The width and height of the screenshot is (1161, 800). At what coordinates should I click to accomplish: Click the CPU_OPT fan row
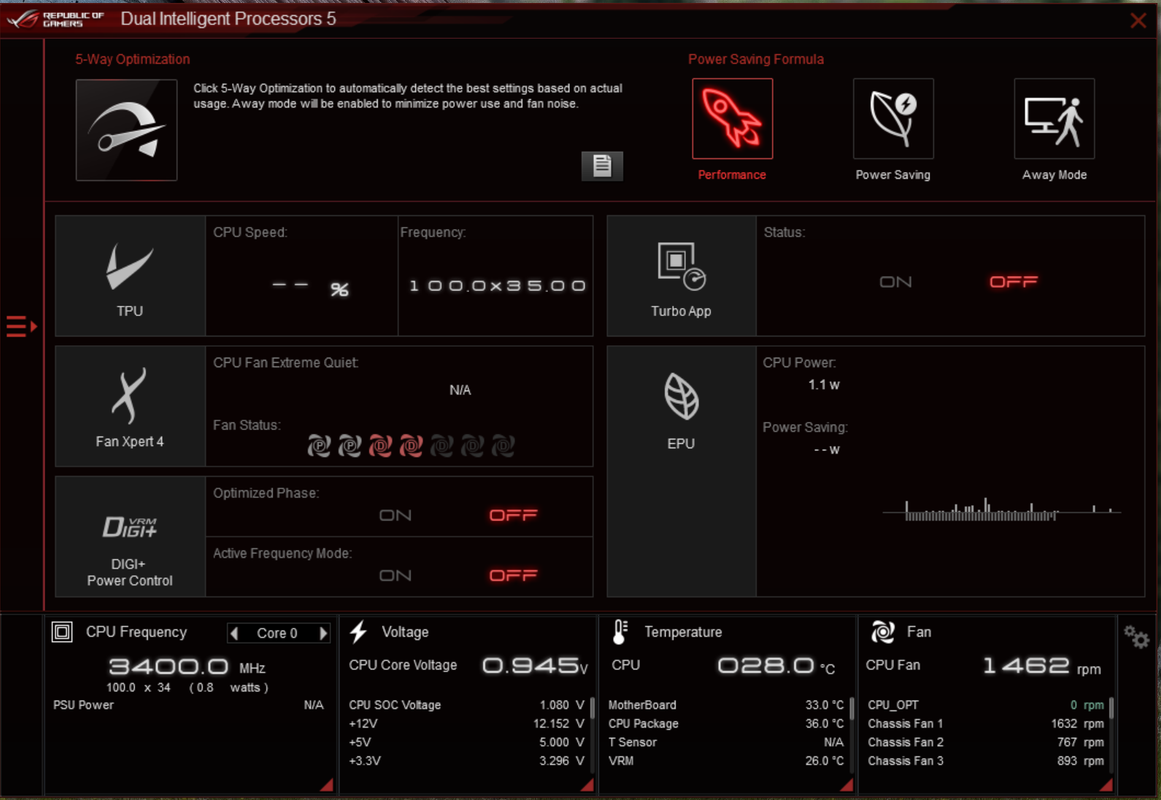click(986, 705)
